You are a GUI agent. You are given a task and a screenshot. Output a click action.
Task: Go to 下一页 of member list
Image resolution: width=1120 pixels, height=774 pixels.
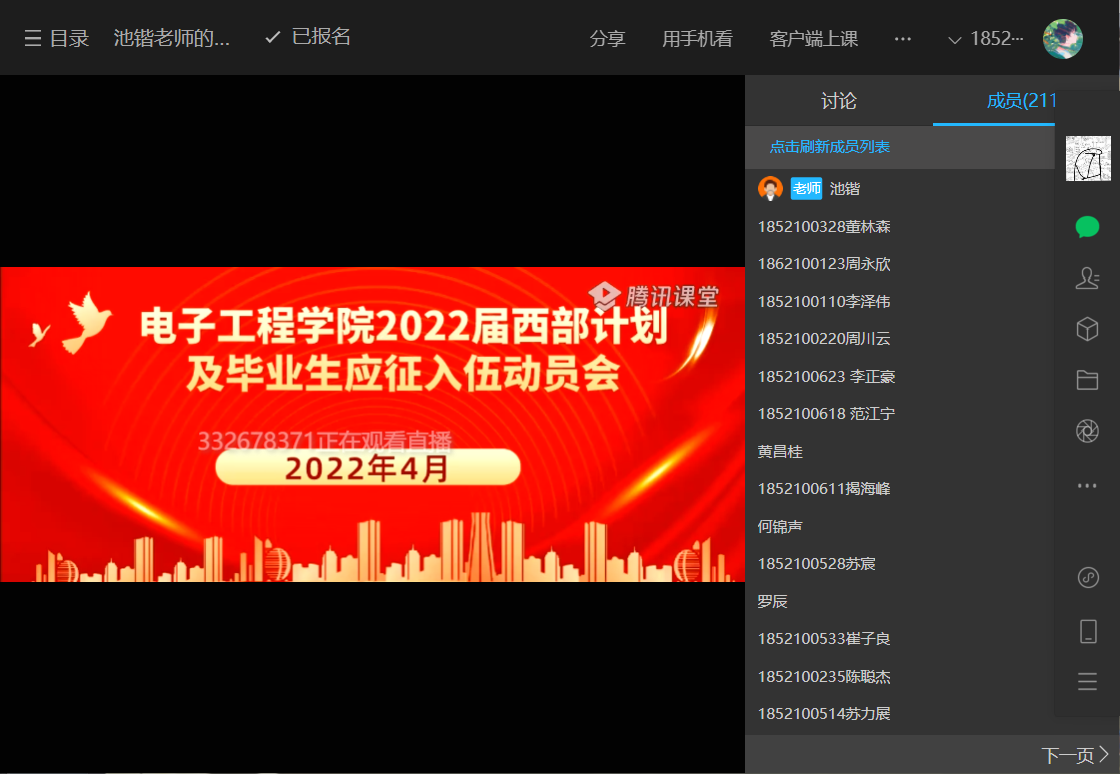1074,755
